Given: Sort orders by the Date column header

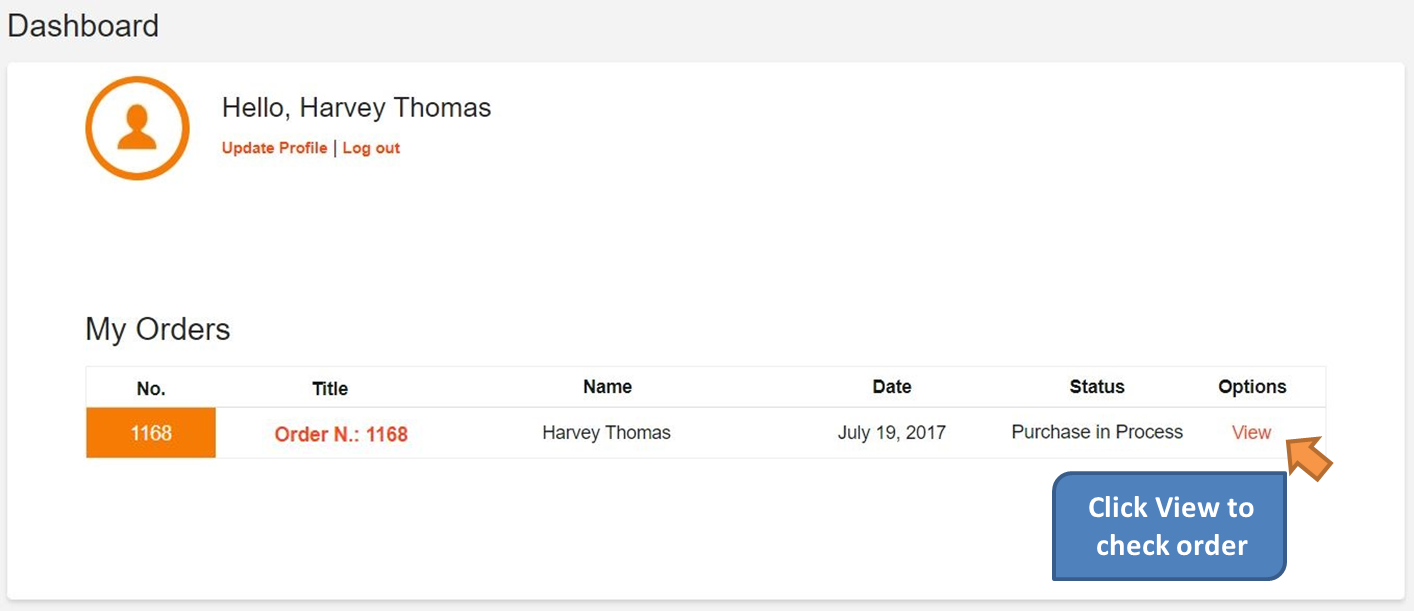Looking at the screenshot, I should [x=891, y=386].
